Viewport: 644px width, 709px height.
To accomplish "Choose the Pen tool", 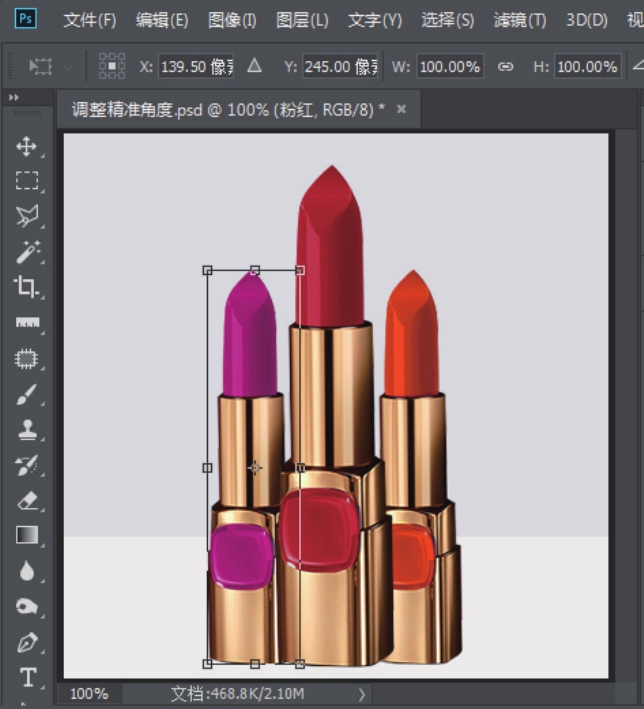I will (26, 642).
